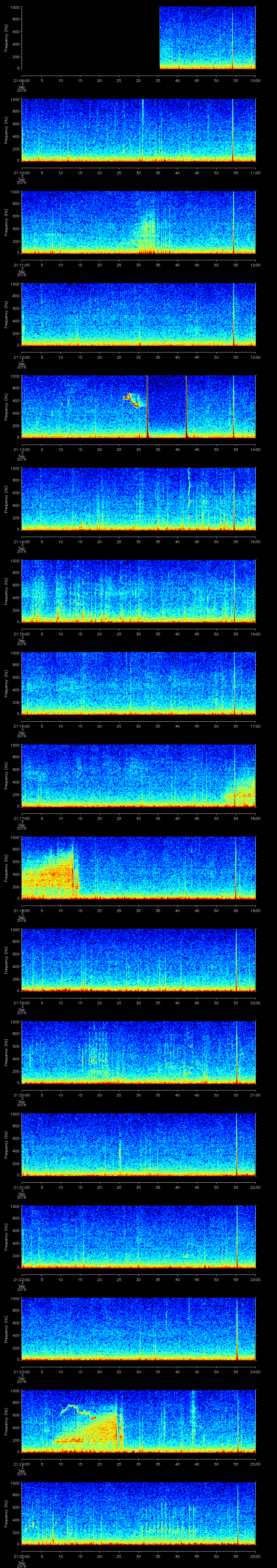Image resolution: width=277 pixels, height=1568 pixels.
Task: Select the spectrogram panel starting at 21:22:00
Action: tap(139, 1237)
